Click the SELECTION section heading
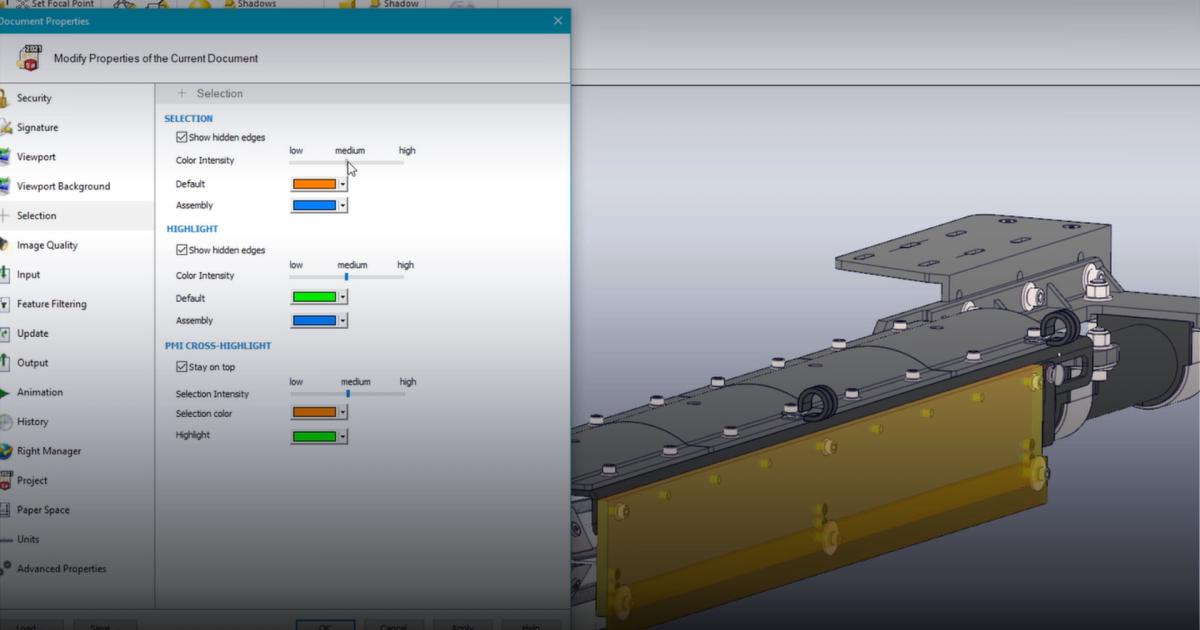 188,119
